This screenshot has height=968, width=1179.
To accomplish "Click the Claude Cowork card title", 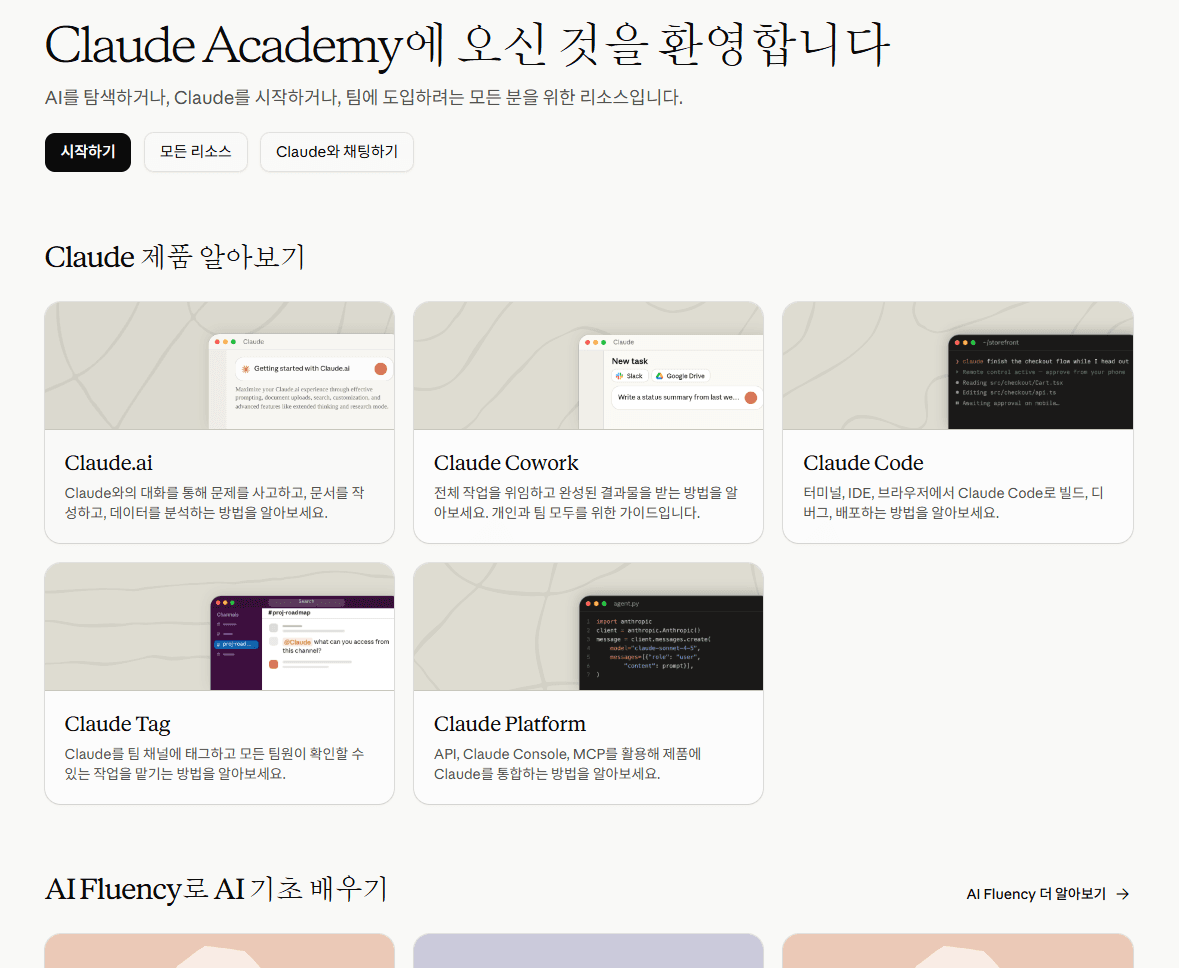I will pos(506,463).
